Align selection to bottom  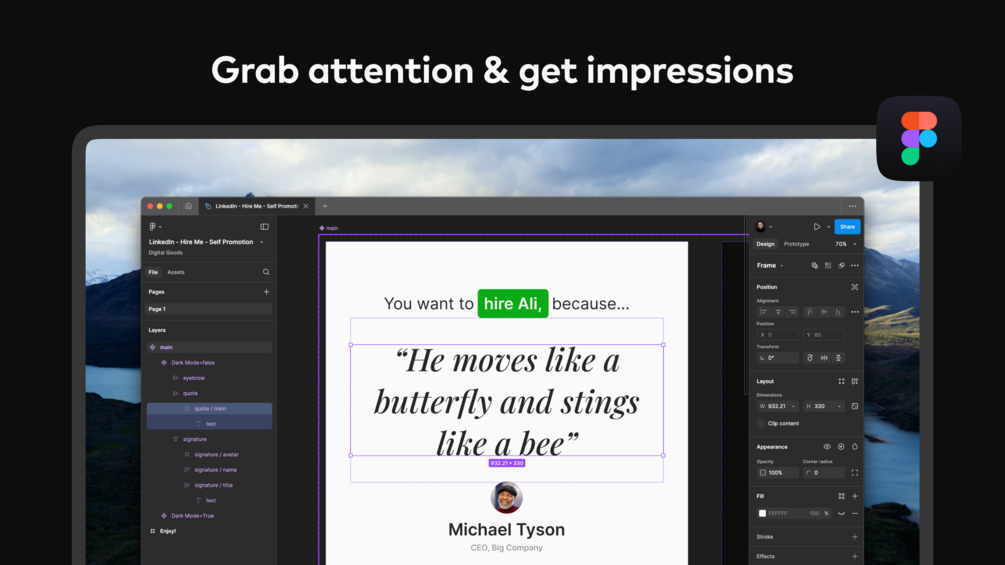(838, 312)
